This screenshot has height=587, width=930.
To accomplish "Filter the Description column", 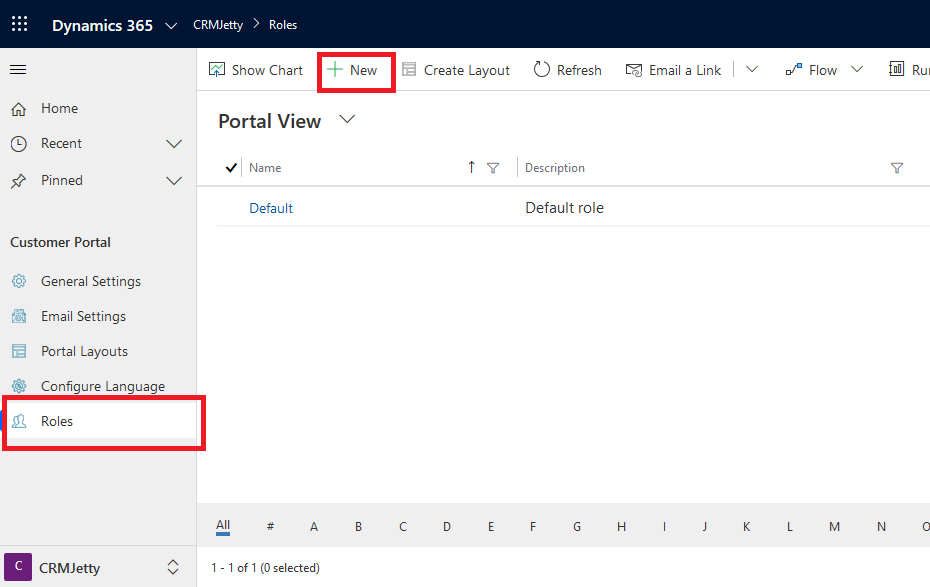I will tap(897, 168).
